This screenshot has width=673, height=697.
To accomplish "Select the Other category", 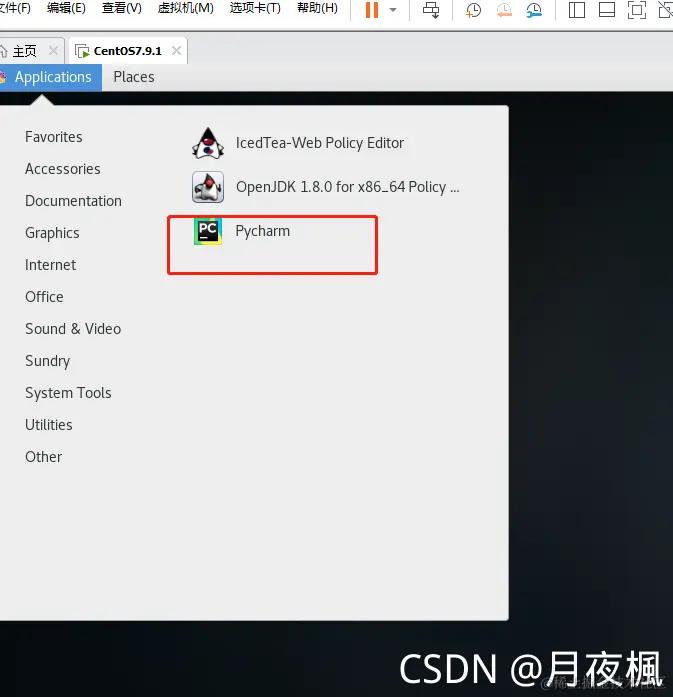I will coord(44,457).
